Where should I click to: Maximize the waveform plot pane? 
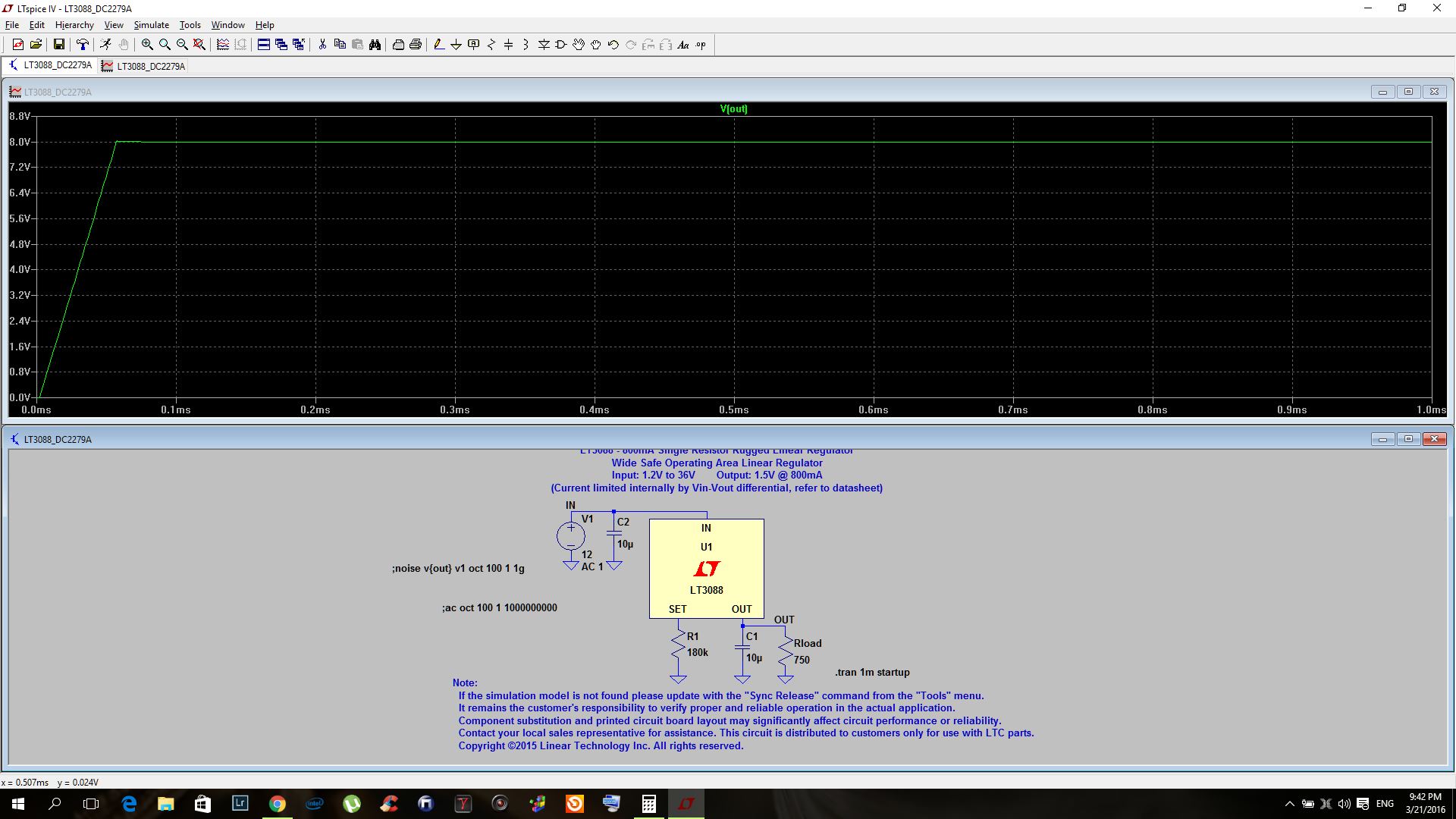(x=1408, y=92)
